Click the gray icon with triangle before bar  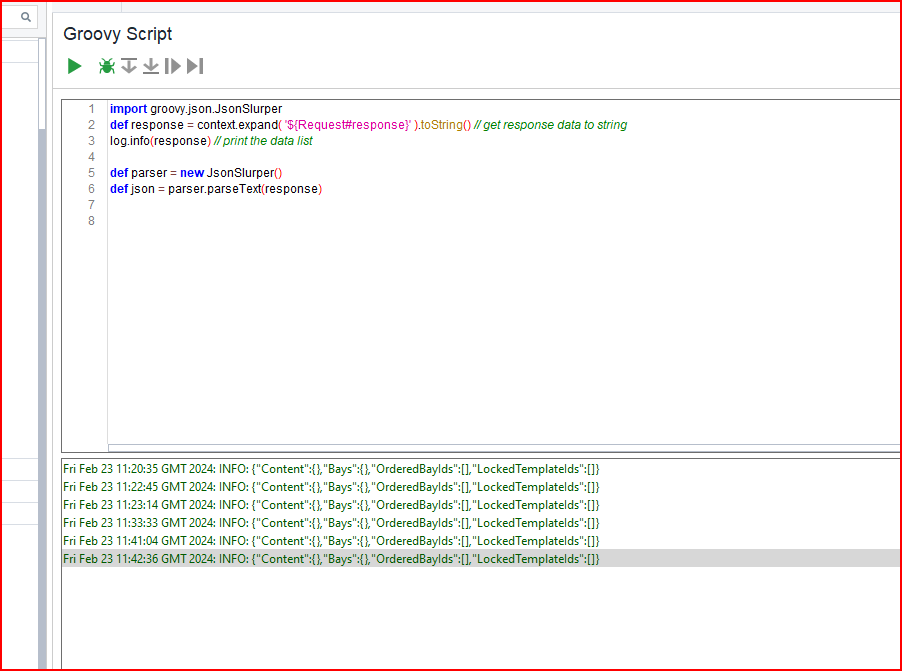(195, 66)
